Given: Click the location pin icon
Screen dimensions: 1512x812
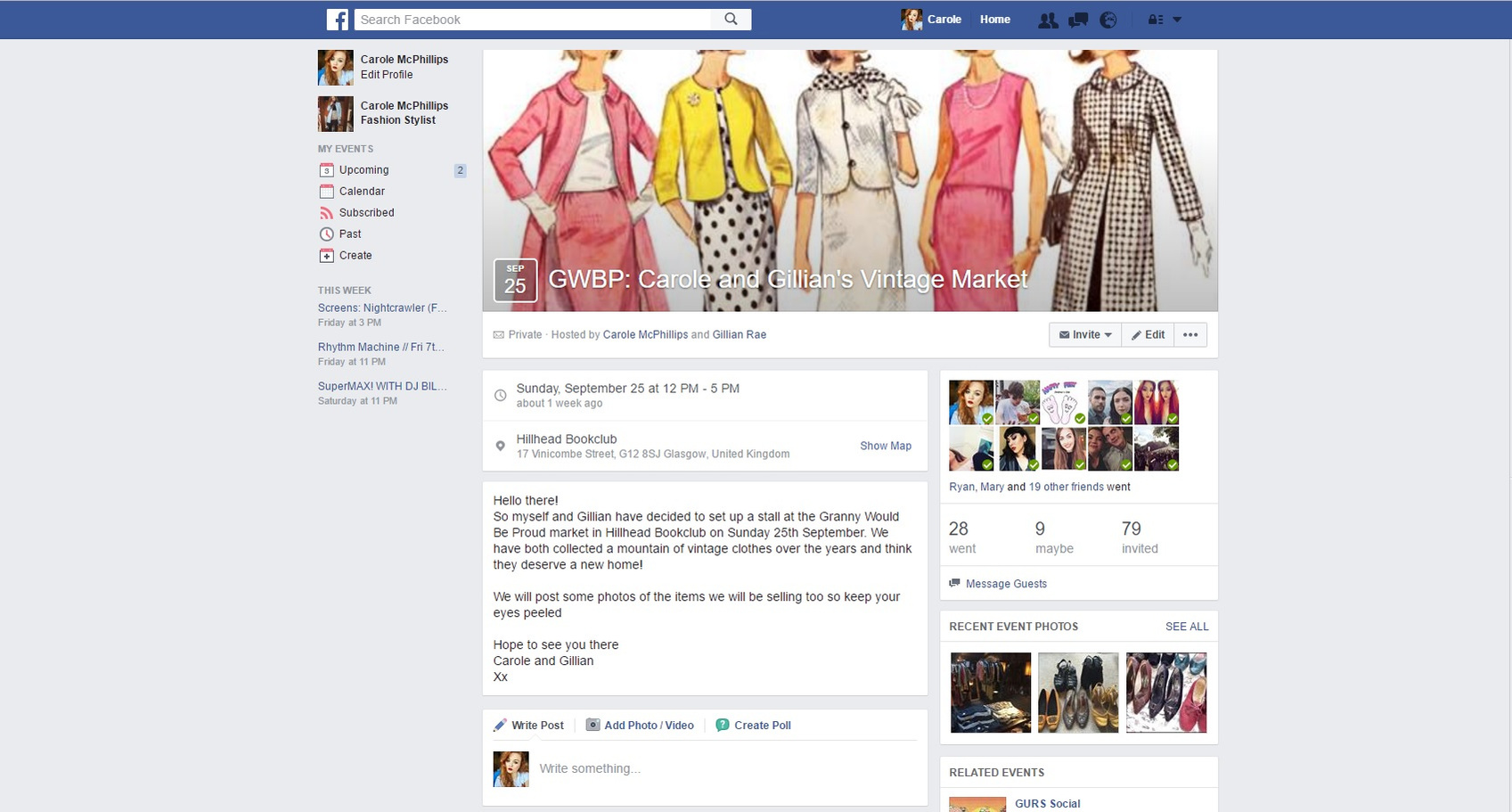Looking at the screenshot, I should [500, 446].
